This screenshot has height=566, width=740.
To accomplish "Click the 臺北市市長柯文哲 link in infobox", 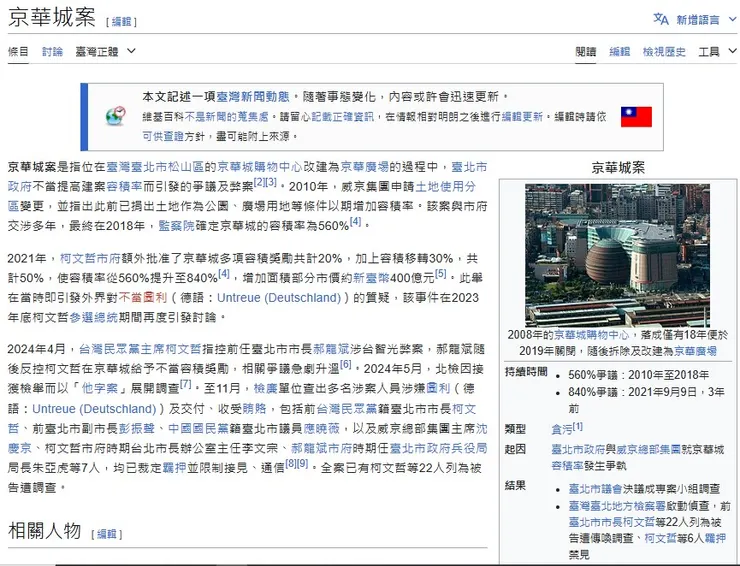I will click(x=611, y=522).
